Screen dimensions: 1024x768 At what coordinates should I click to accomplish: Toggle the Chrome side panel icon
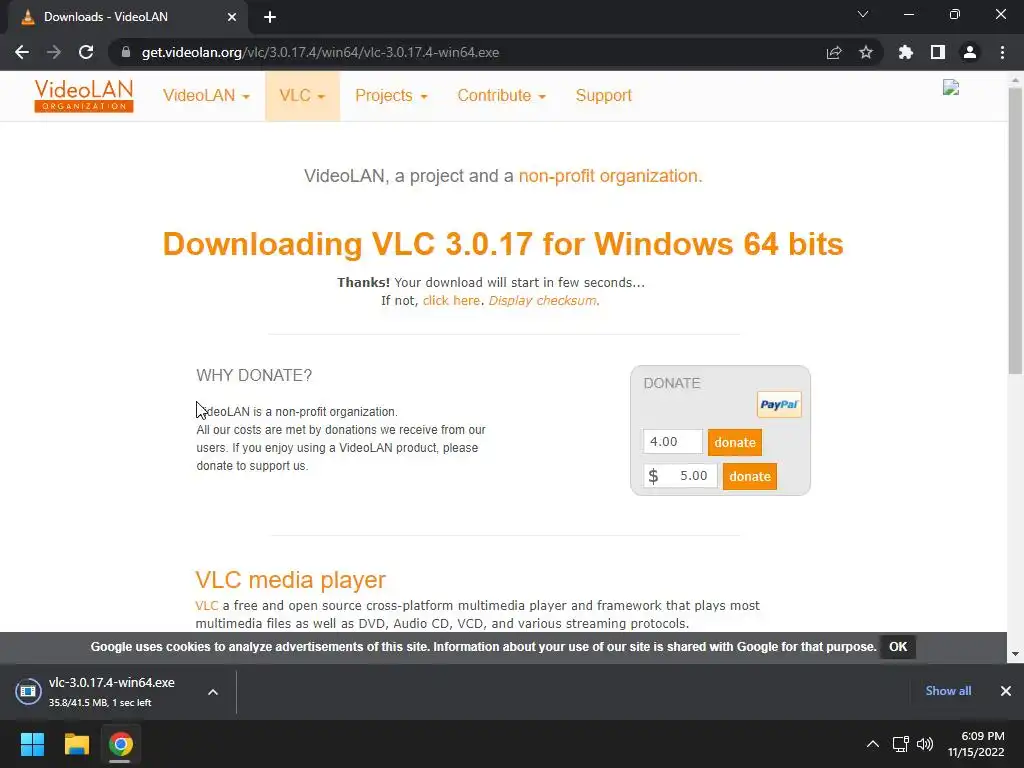(938, 52)
